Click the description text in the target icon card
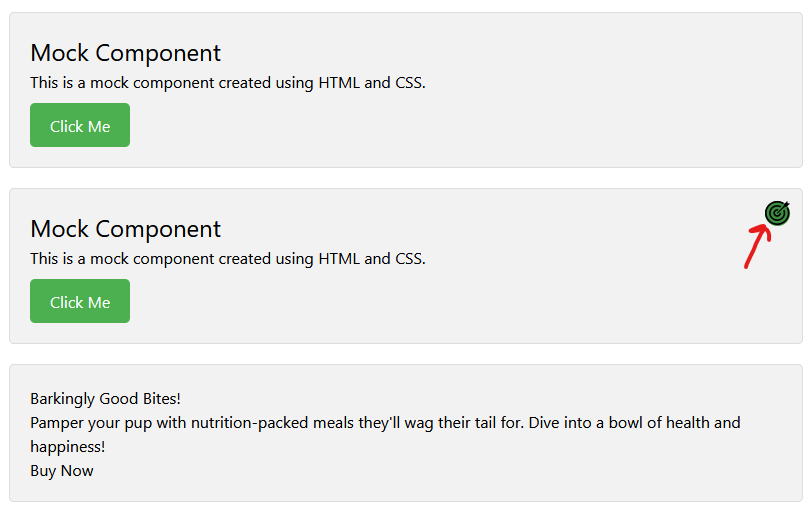The height and width of the screenshot is (517, 812). (228, 258)
